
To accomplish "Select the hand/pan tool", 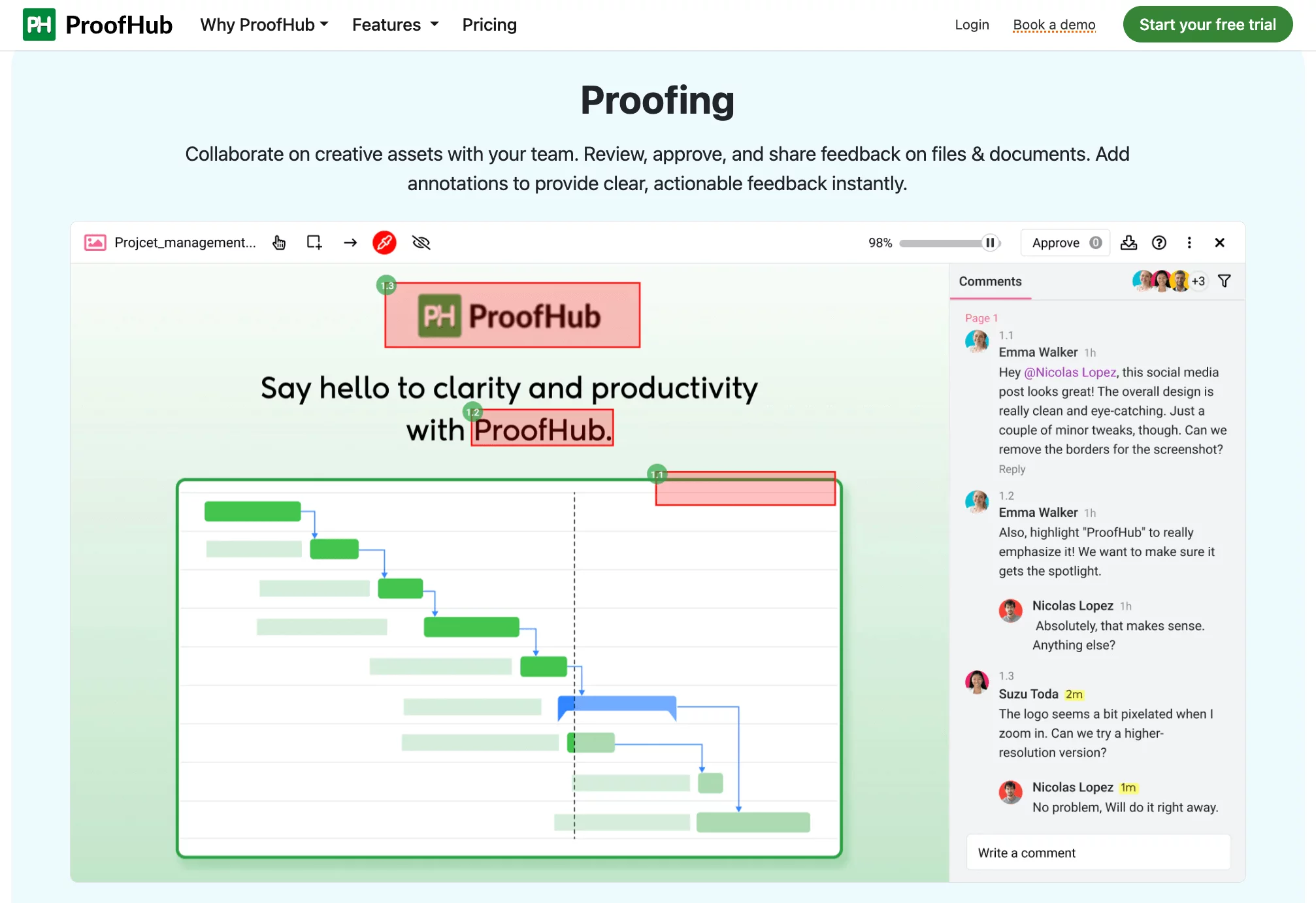I will point(278,242).
